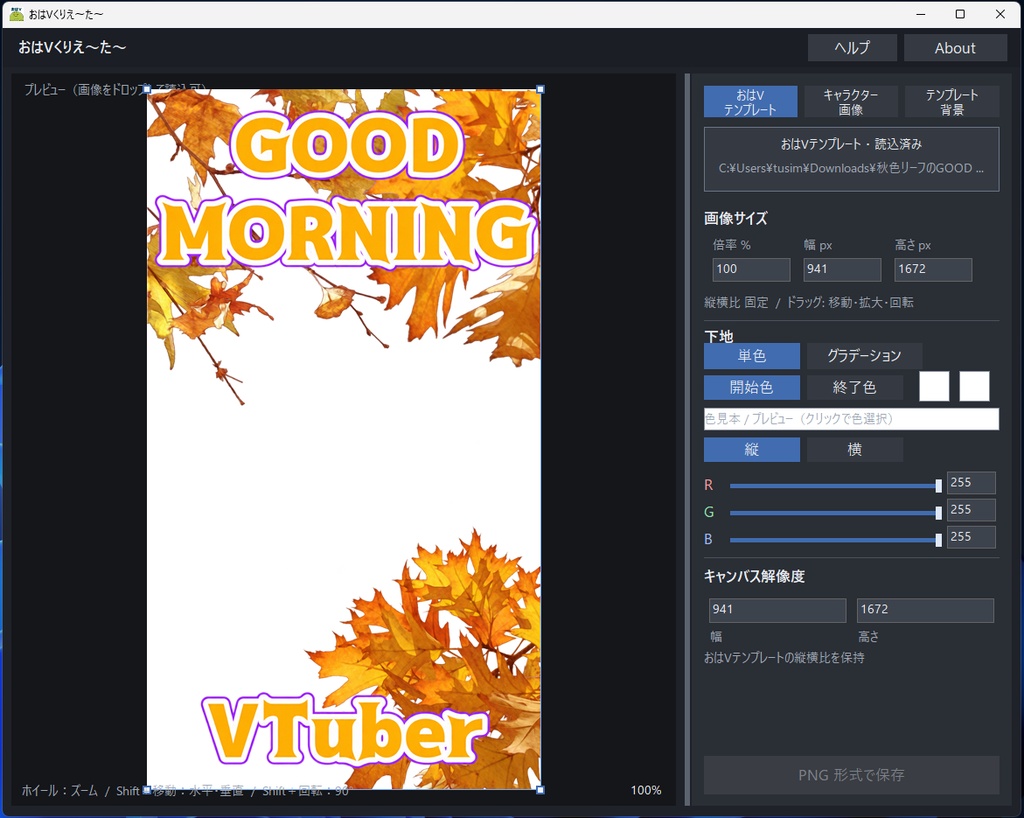1024x818 pixels.
Task: Click the B blue slider track
Action: pos(835,540)
